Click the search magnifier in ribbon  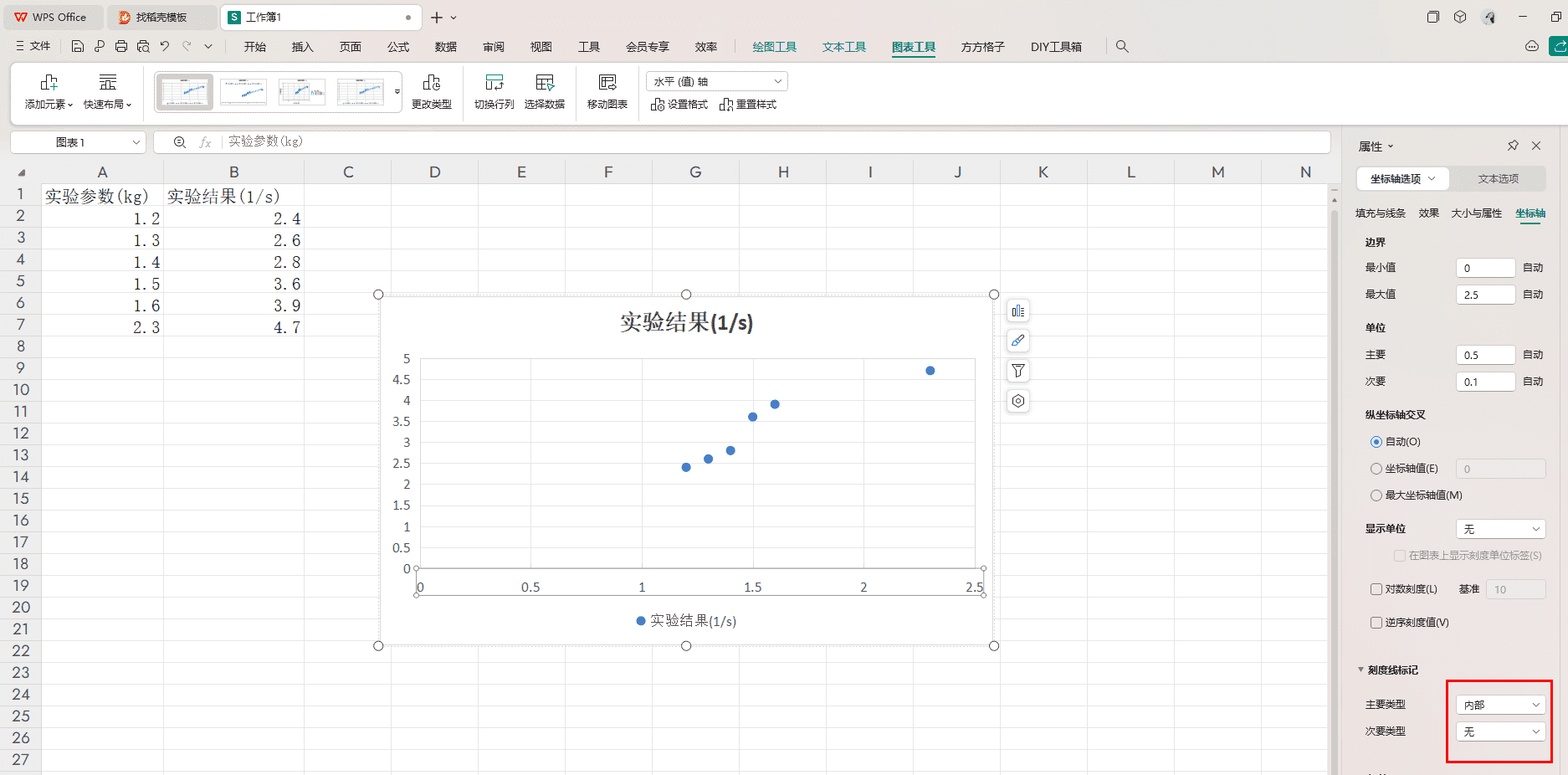(x=1122, y=47)
